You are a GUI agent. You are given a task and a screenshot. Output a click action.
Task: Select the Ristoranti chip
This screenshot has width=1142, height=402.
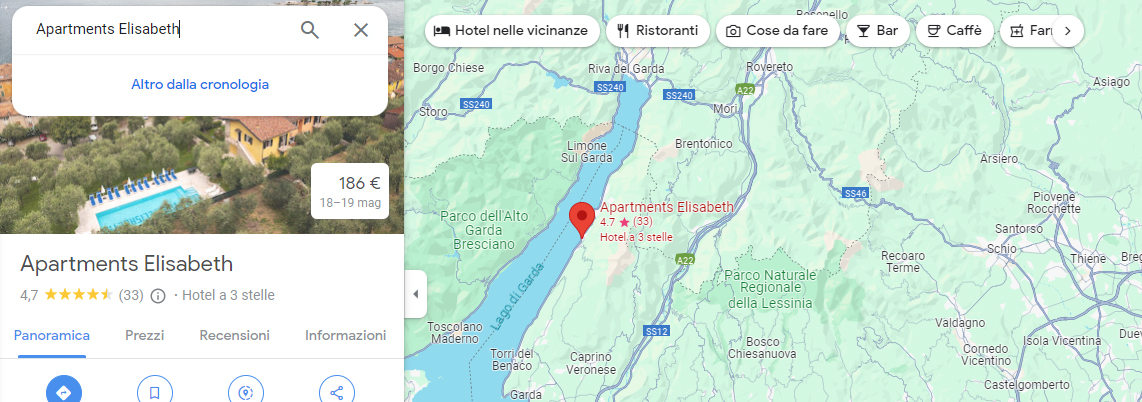(x=658, y=31)
